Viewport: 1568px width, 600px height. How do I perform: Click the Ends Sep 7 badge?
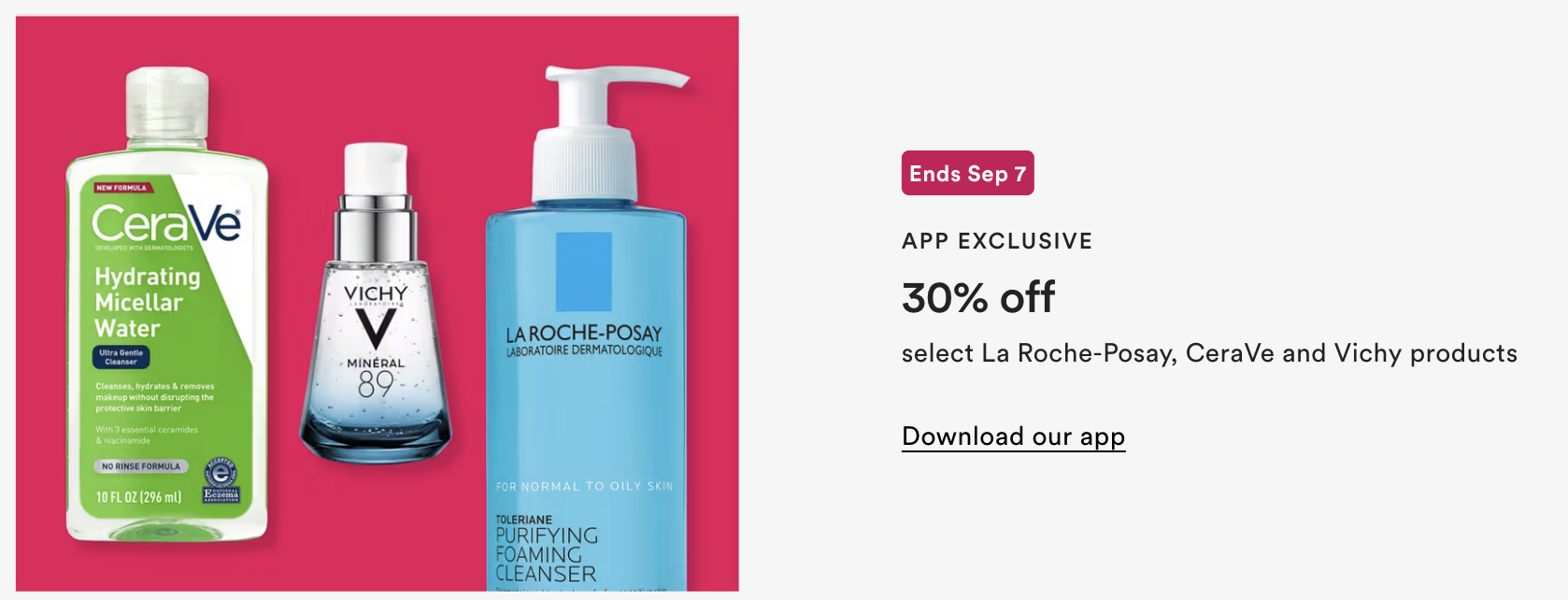[967, 173]
